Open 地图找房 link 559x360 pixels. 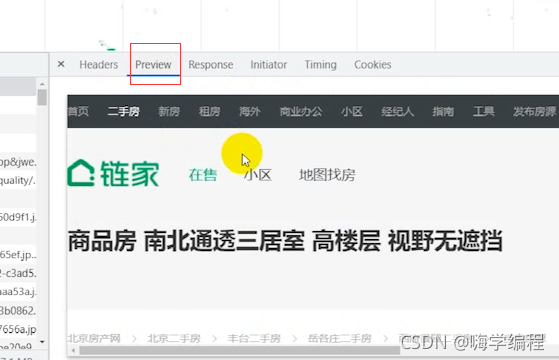tap(327, 175)
